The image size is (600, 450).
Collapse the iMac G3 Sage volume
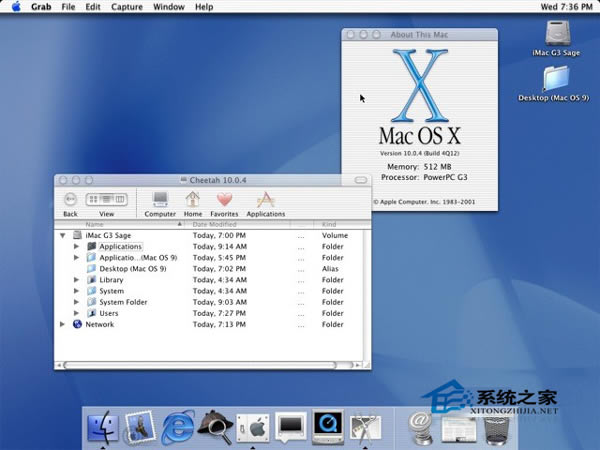coord(62,235)
